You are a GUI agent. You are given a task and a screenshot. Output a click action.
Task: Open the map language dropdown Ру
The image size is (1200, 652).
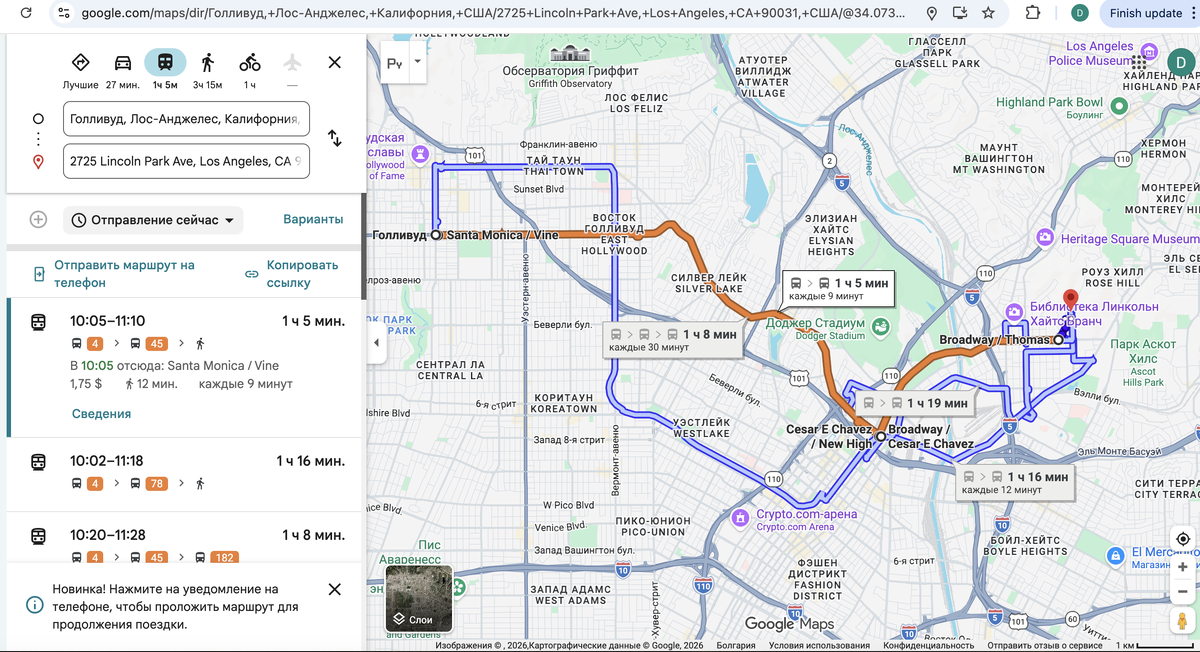[x=405, y=63]
